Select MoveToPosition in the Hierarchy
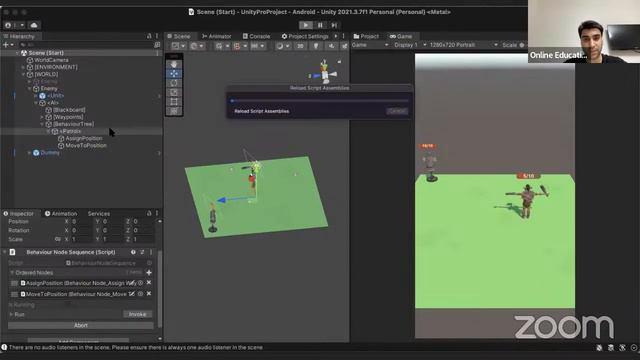Image resolution: width=640 pixels, height=360 pixels. point(86,145)
